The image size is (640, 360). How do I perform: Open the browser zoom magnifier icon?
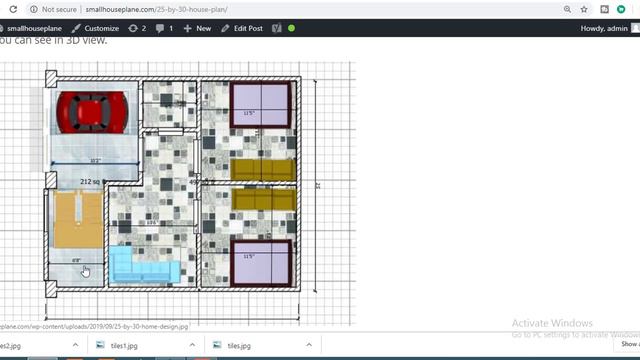[x=567, y=9]
